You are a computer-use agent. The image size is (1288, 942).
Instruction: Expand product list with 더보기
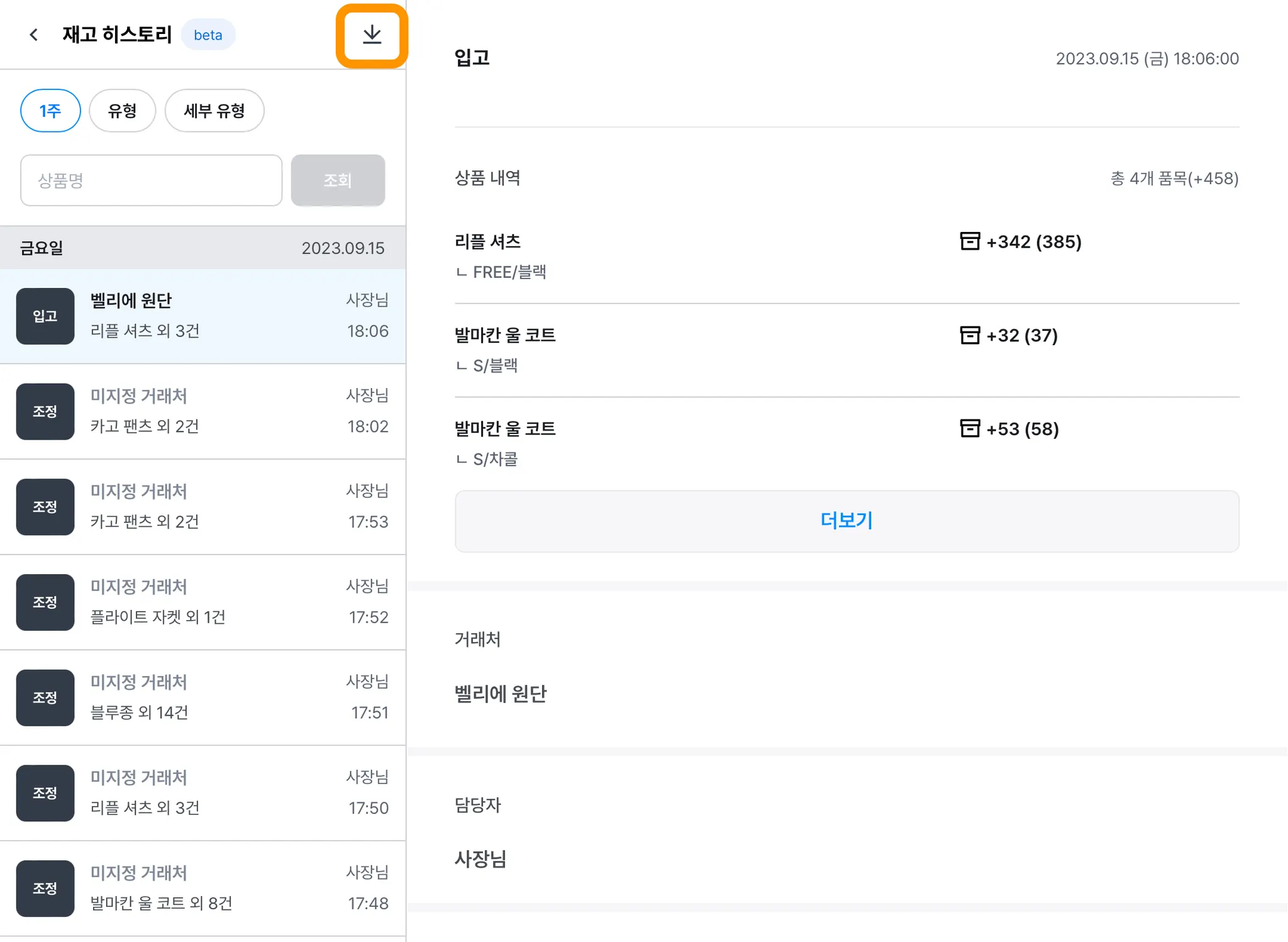[847, 521]
